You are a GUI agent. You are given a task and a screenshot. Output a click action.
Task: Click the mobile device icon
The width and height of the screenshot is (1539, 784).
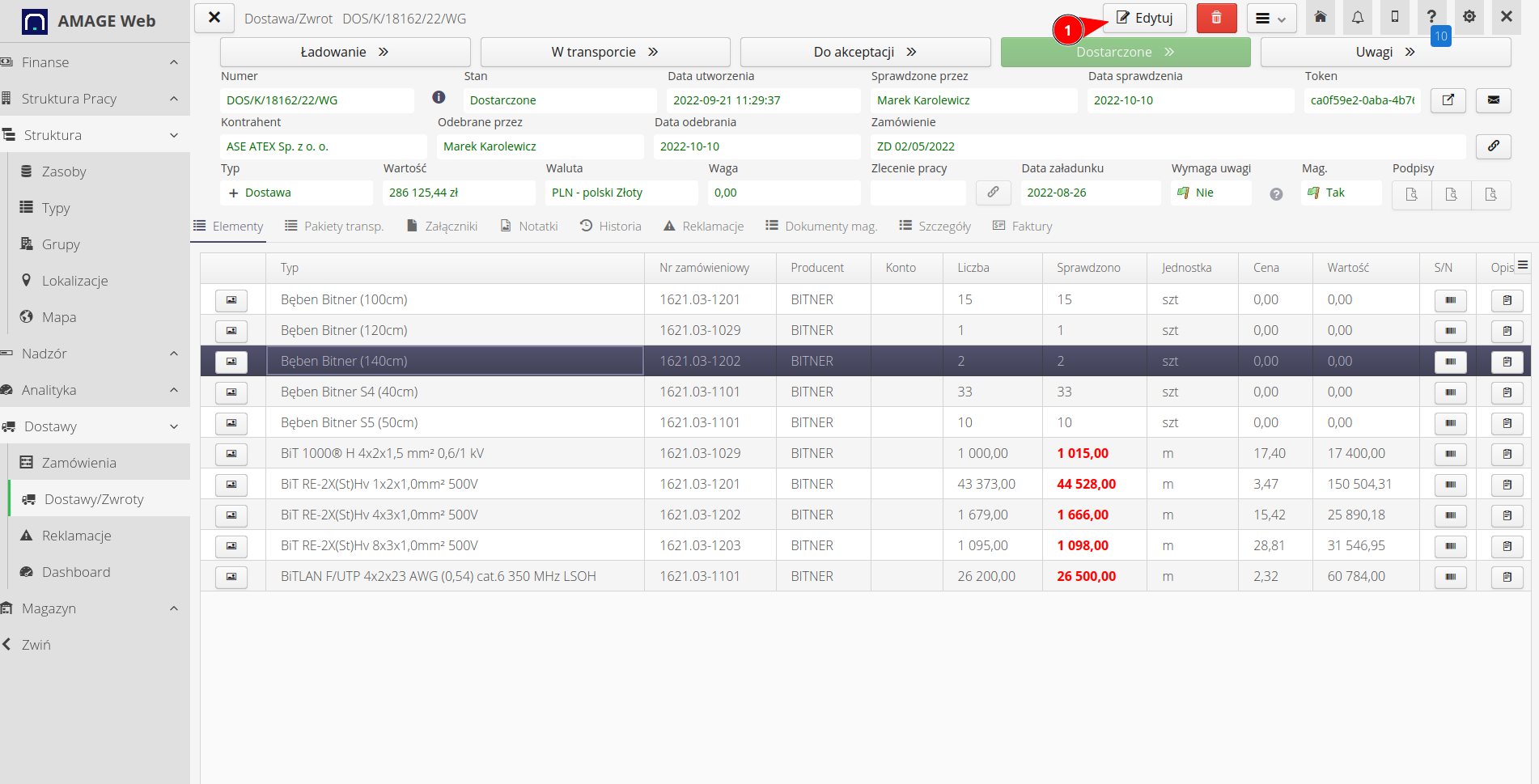coord(1395,18)
